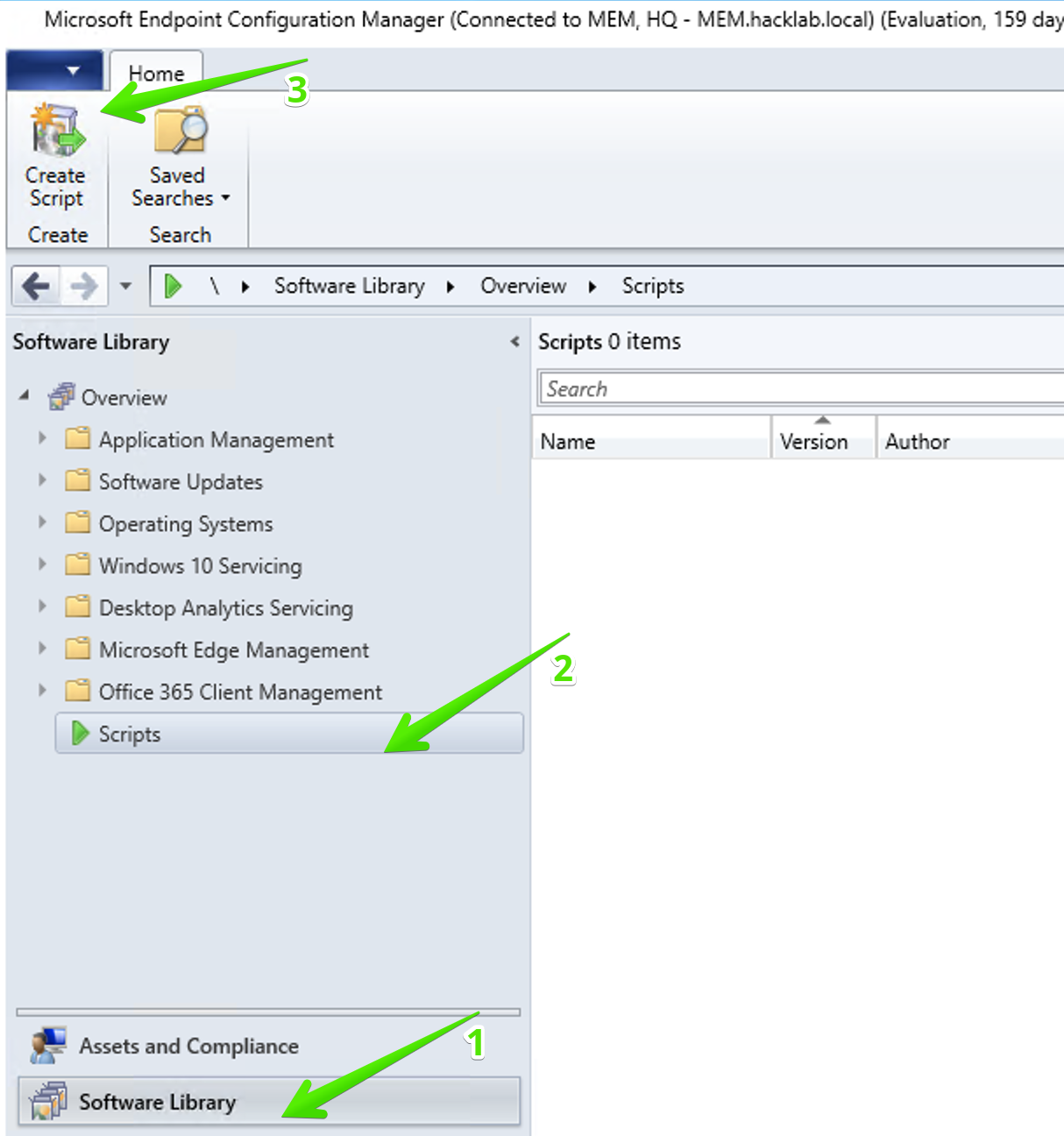This screenshot has height=1136, width=1064.
Task: Expand breadcrumb arrow after Overview
Action: (592, 287)
